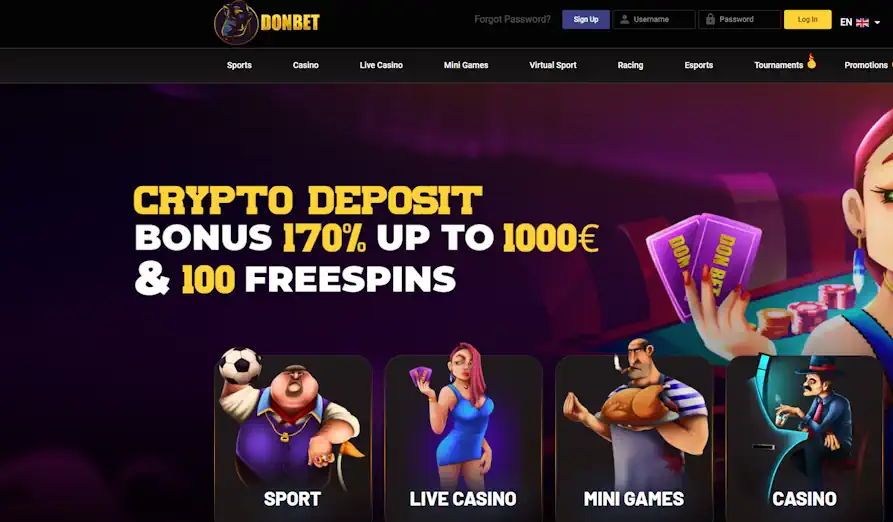
Task: Click the DonBet logo
Action: [267, 23]
